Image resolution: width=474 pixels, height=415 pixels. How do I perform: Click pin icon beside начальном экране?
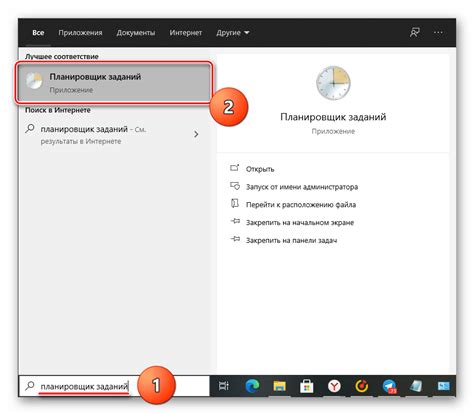click(235, 221)
